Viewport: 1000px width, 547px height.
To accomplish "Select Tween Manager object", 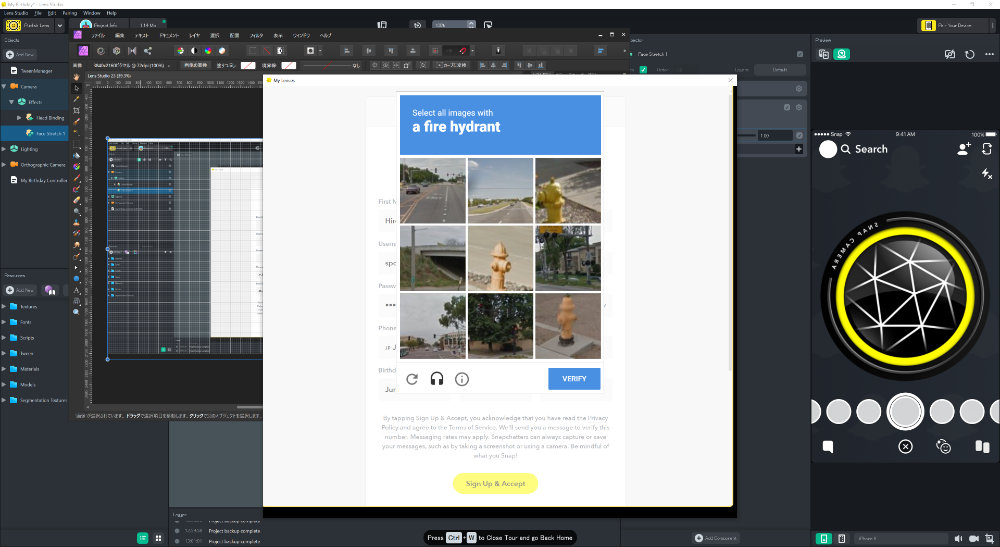I will 35,71.
